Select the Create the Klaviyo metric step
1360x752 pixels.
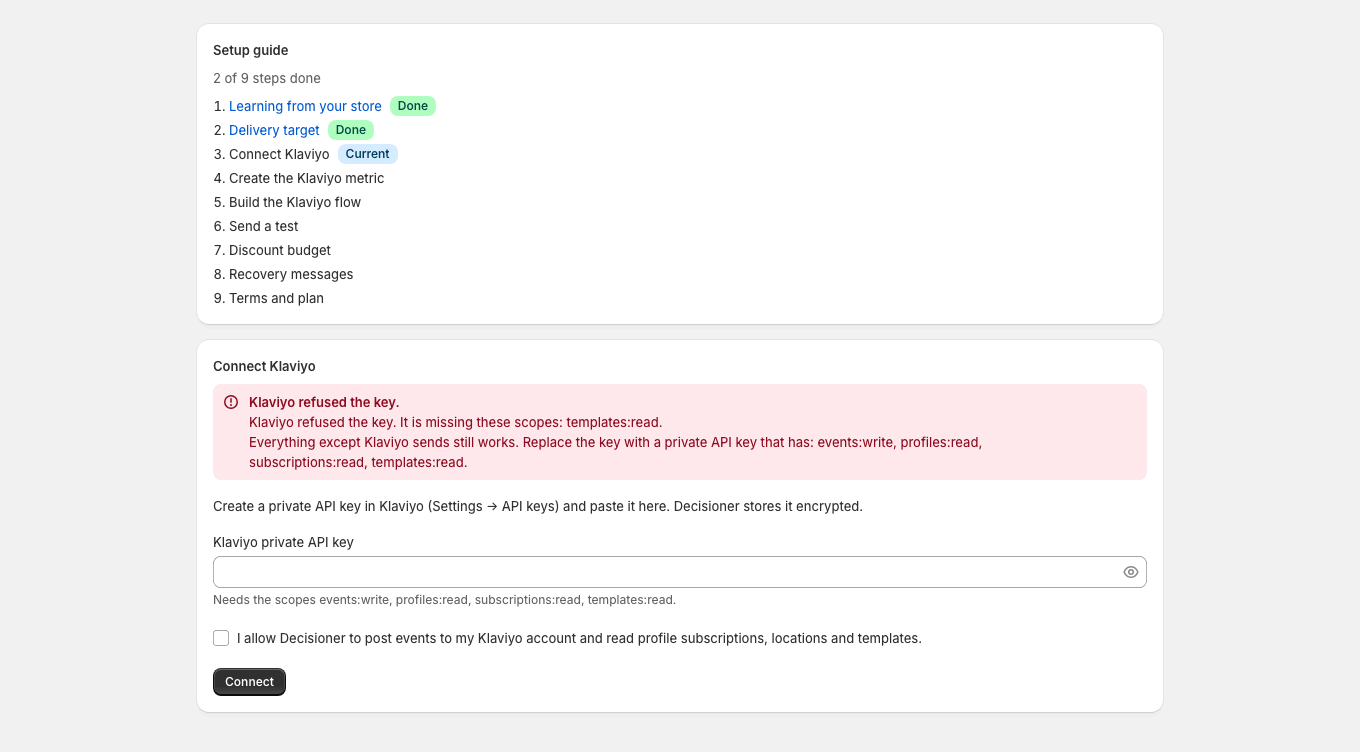[306, 178]
